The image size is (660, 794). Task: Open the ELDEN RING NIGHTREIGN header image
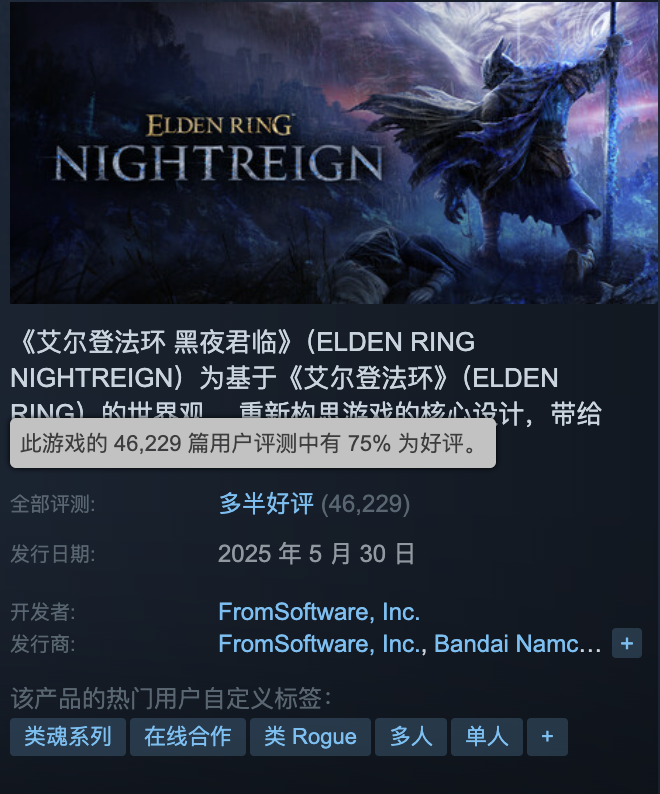(334, 153)
